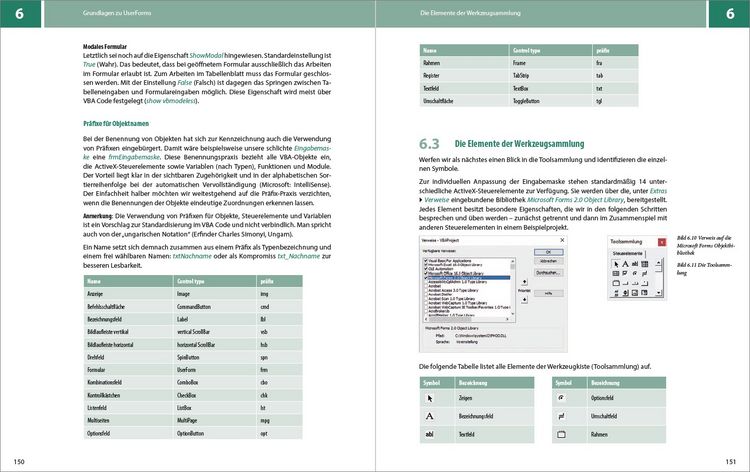
Task: Pick the RefEdit tool in Toolsammlung
Action: [644, 293]
